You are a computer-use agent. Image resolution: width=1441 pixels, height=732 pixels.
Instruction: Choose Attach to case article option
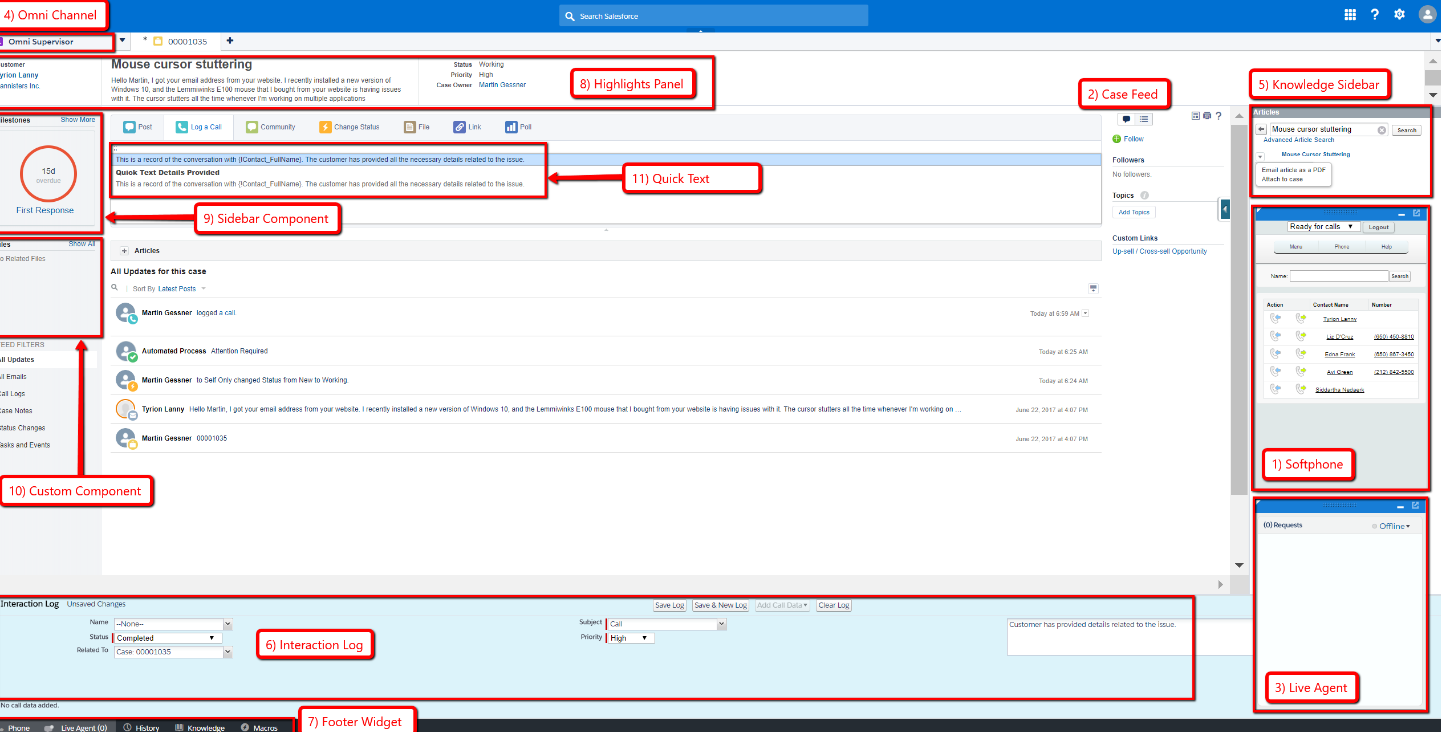(x=1283, y=179)
